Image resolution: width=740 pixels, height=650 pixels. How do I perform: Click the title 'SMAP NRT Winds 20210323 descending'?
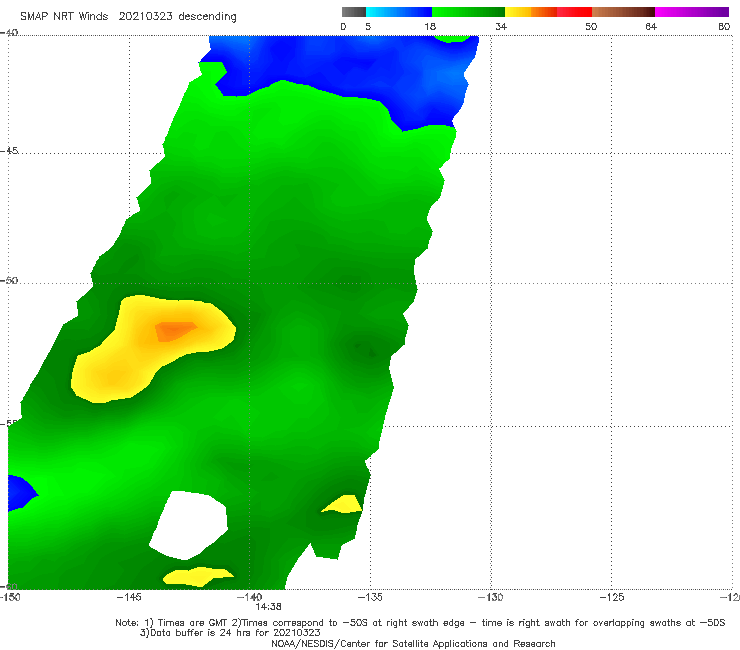128,16
